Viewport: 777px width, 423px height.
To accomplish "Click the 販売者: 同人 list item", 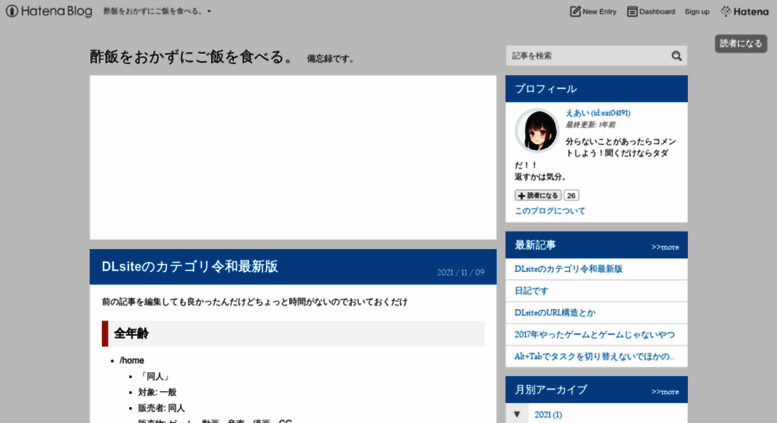I will pyautogui.click(x=161, y=408).
